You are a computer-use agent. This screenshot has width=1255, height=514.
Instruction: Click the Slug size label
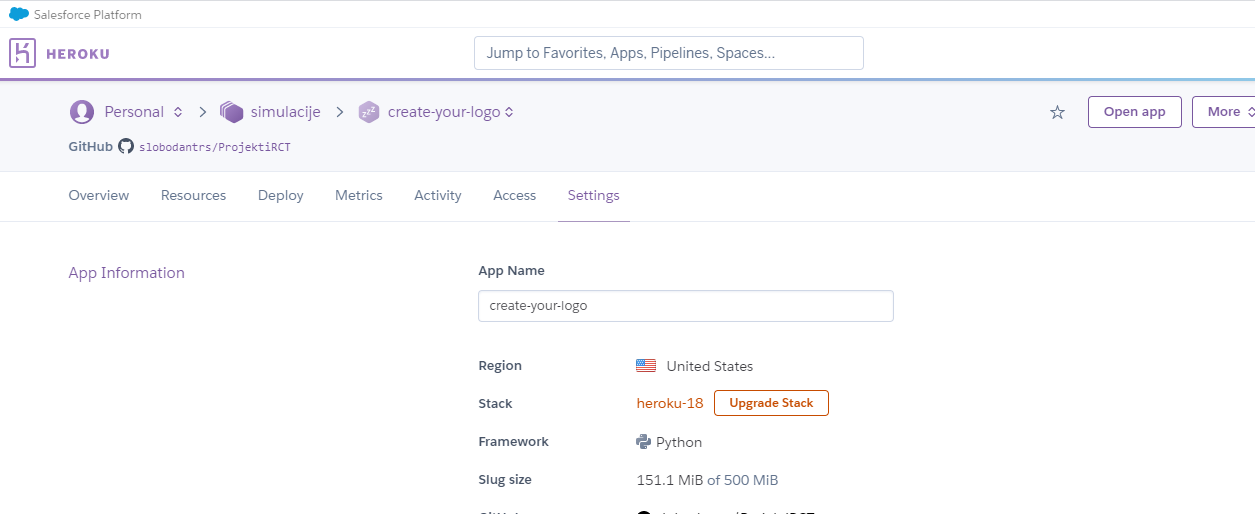(x=505, y=480)
